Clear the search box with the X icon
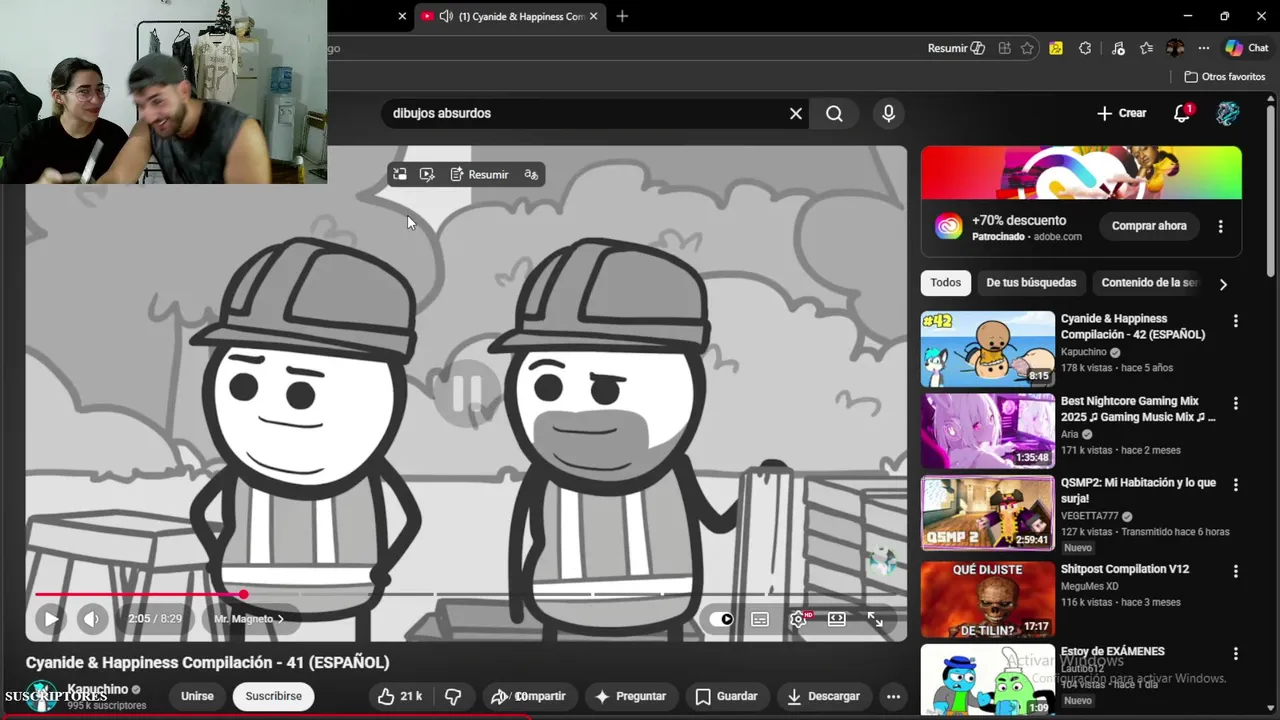Screen dimensions: 1280x720 point(796,113)
